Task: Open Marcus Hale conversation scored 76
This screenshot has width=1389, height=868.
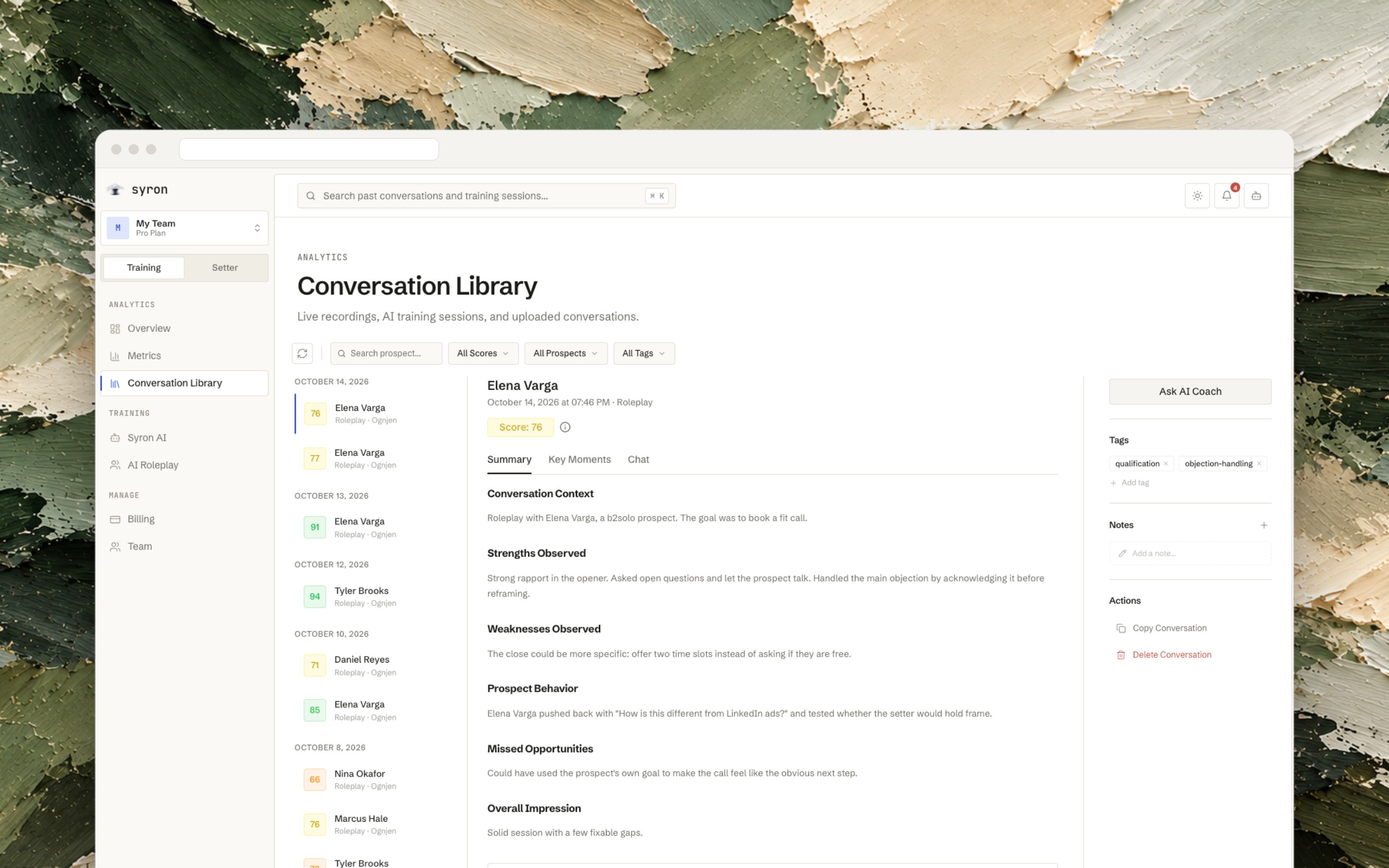Action: coord(377,824)
